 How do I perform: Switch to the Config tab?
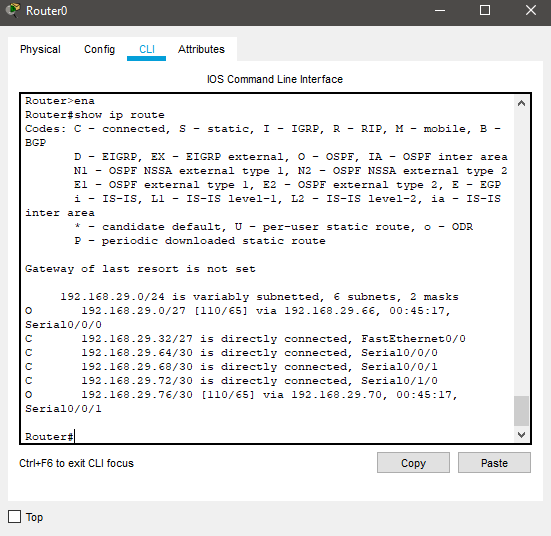point(99,49)
